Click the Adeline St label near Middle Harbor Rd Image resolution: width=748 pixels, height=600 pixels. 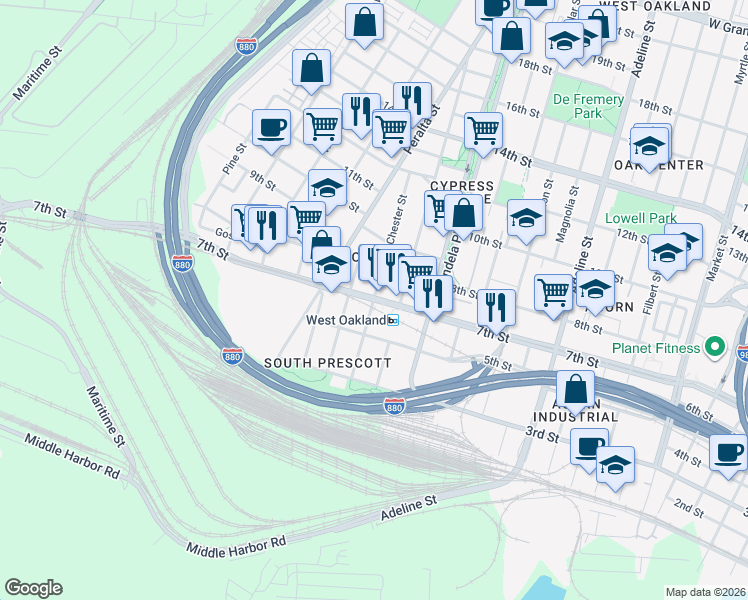pyautogui.click(x=409, y=508)
